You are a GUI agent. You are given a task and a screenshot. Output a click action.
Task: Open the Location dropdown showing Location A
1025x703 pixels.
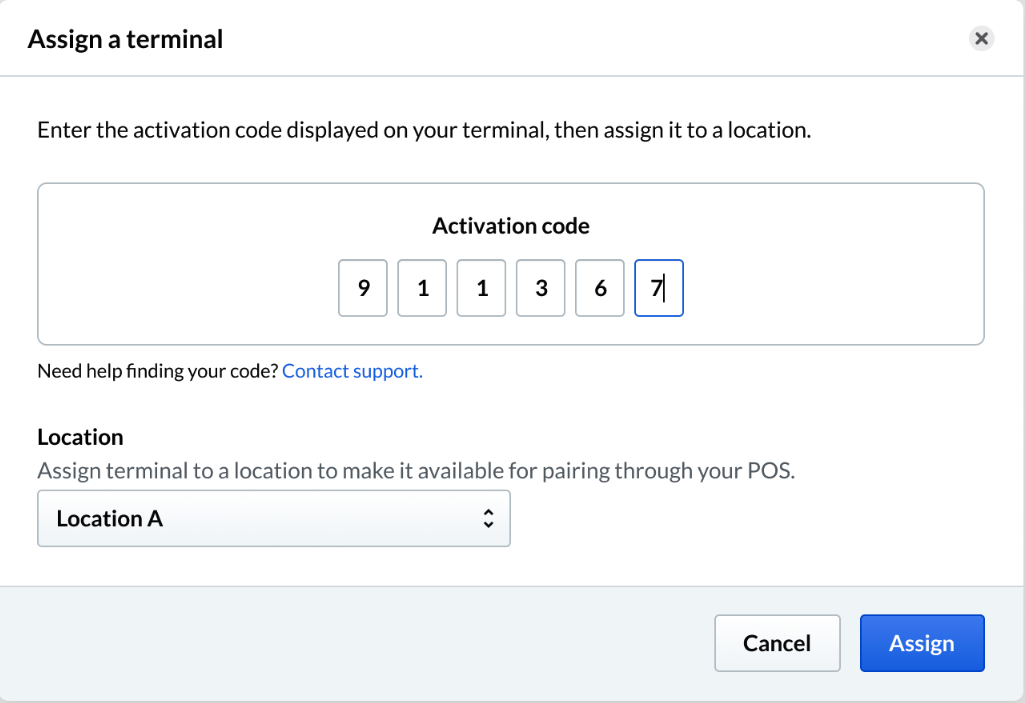click(274, 518)
